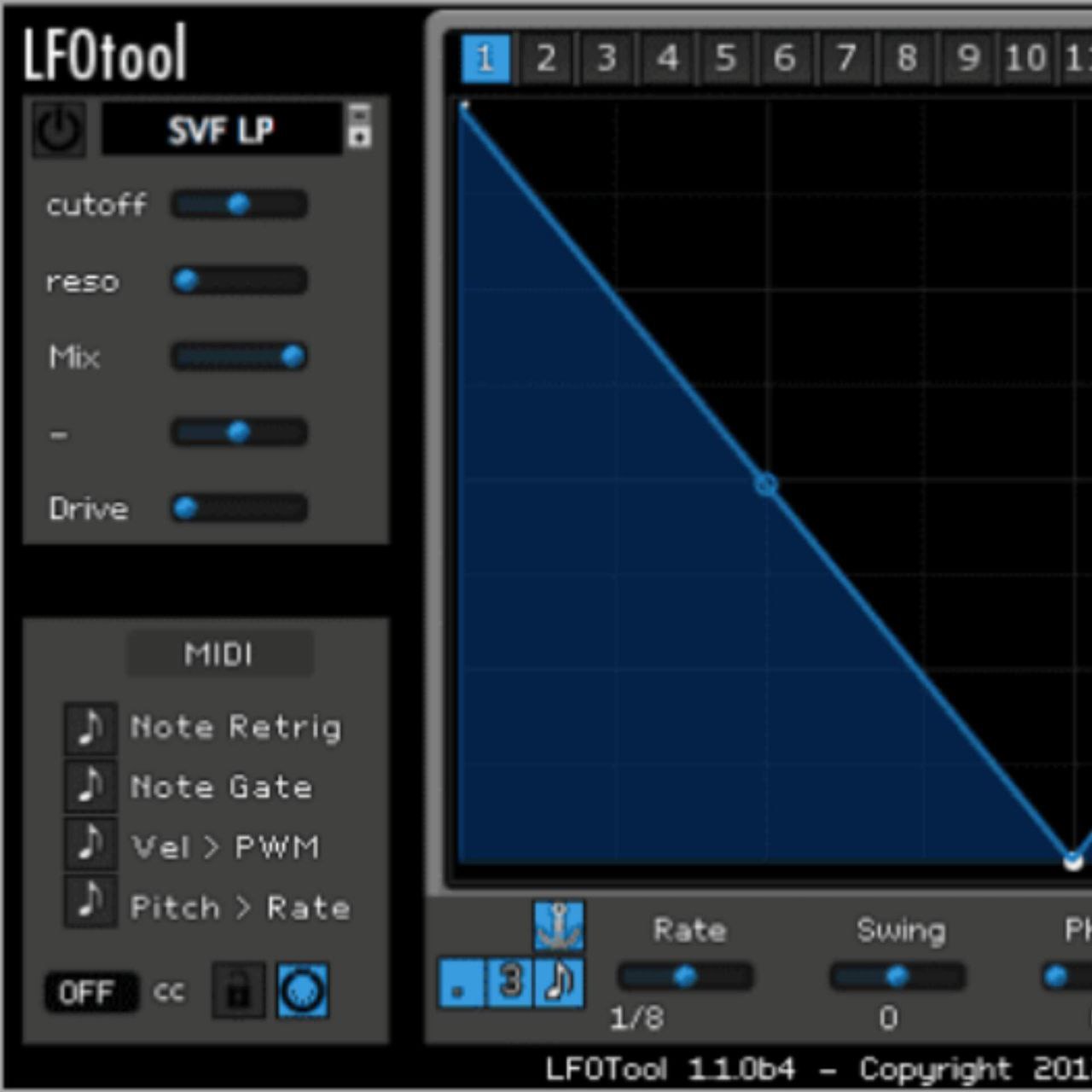Click the blue MIDI connector icon
Image resolution: width=1092 pixels, height=1092 pixels.
point(303,990)
